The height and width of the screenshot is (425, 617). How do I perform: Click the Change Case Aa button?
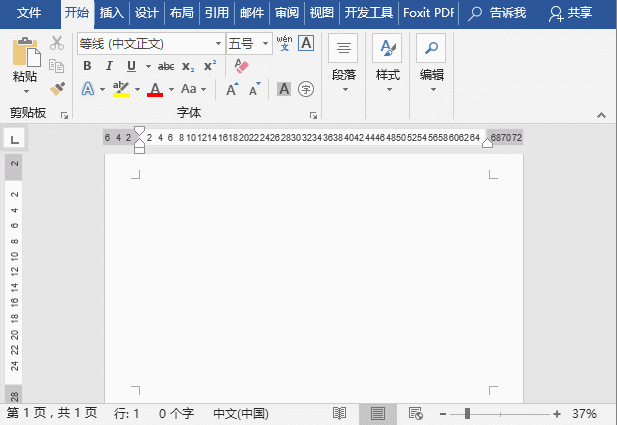click(189, 89)
